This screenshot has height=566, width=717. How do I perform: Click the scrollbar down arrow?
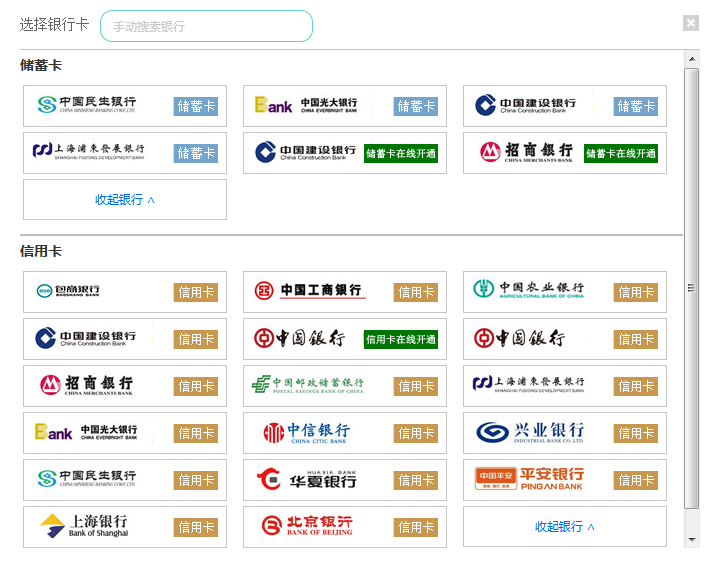(x=692, y=540)
